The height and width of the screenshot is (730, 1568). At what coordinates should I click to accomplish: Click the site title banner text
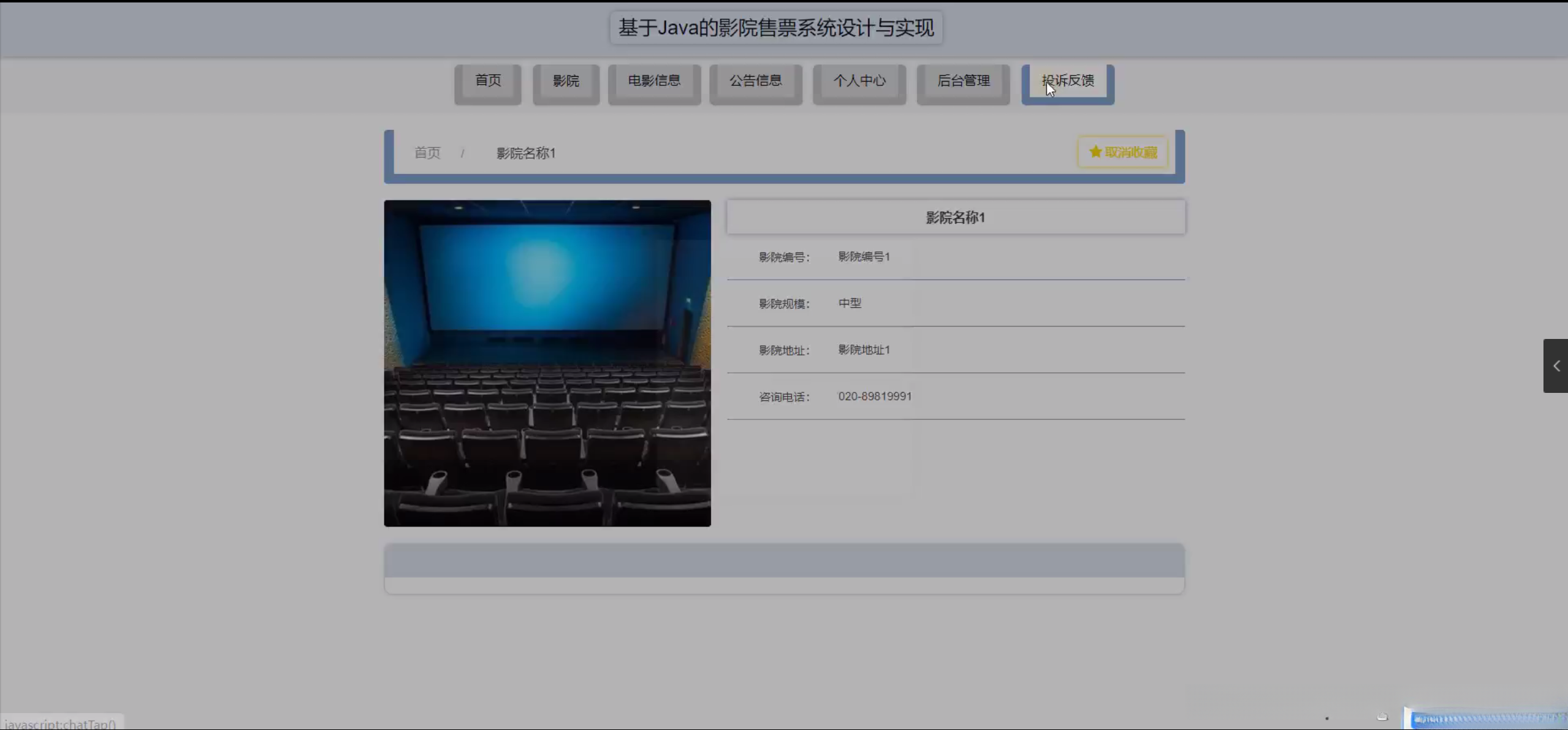[x=775, y=28]
